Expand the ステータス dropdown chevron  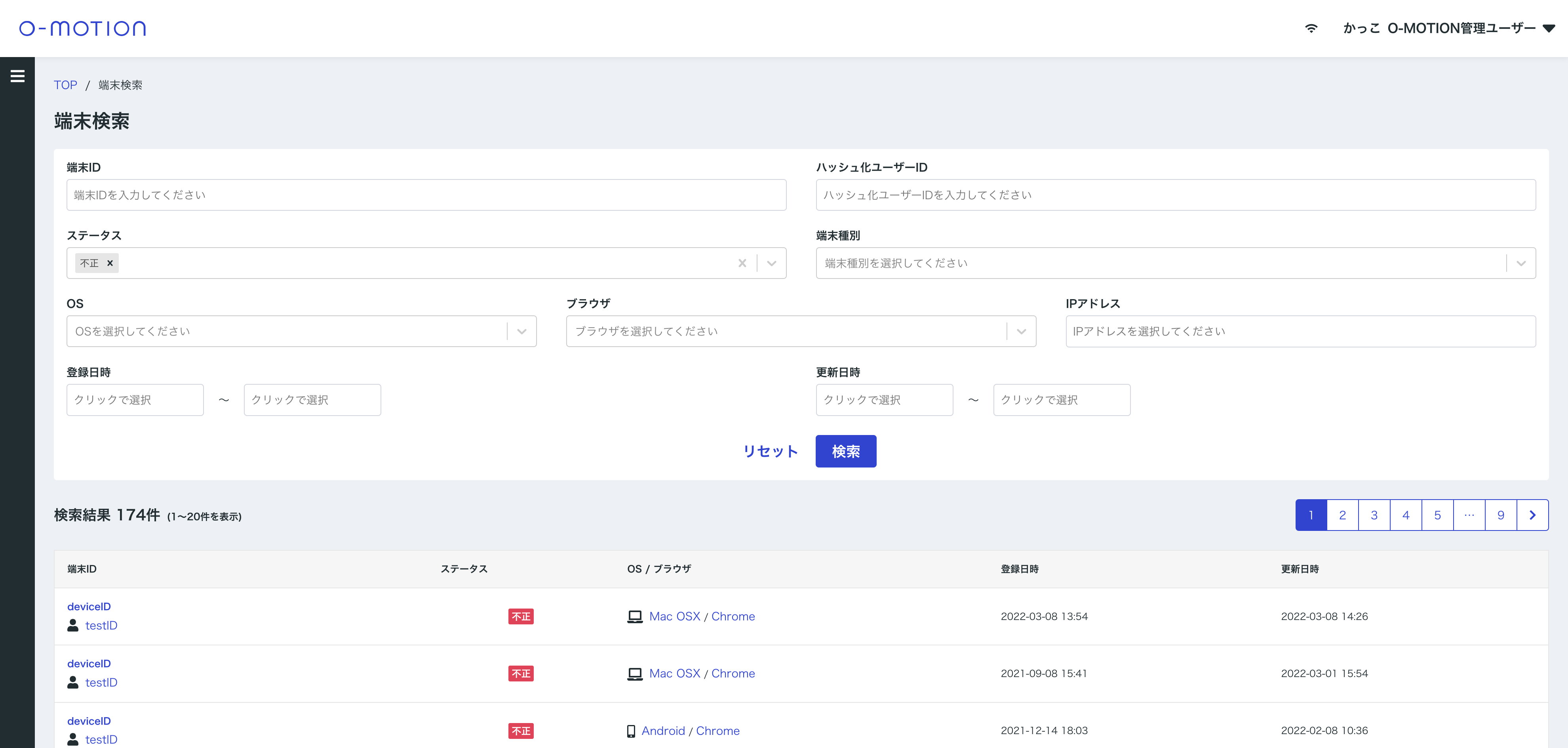771,263
